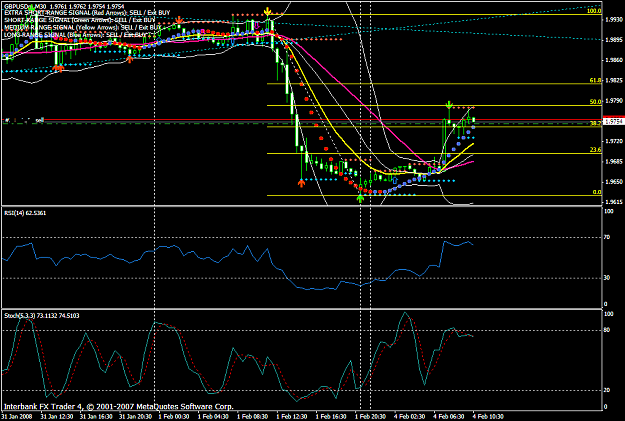This screenshot has width=625, height=421.
Task: Click the green up arrow at the 0.0 Fibonacci low
Action: tap(360, 197)
